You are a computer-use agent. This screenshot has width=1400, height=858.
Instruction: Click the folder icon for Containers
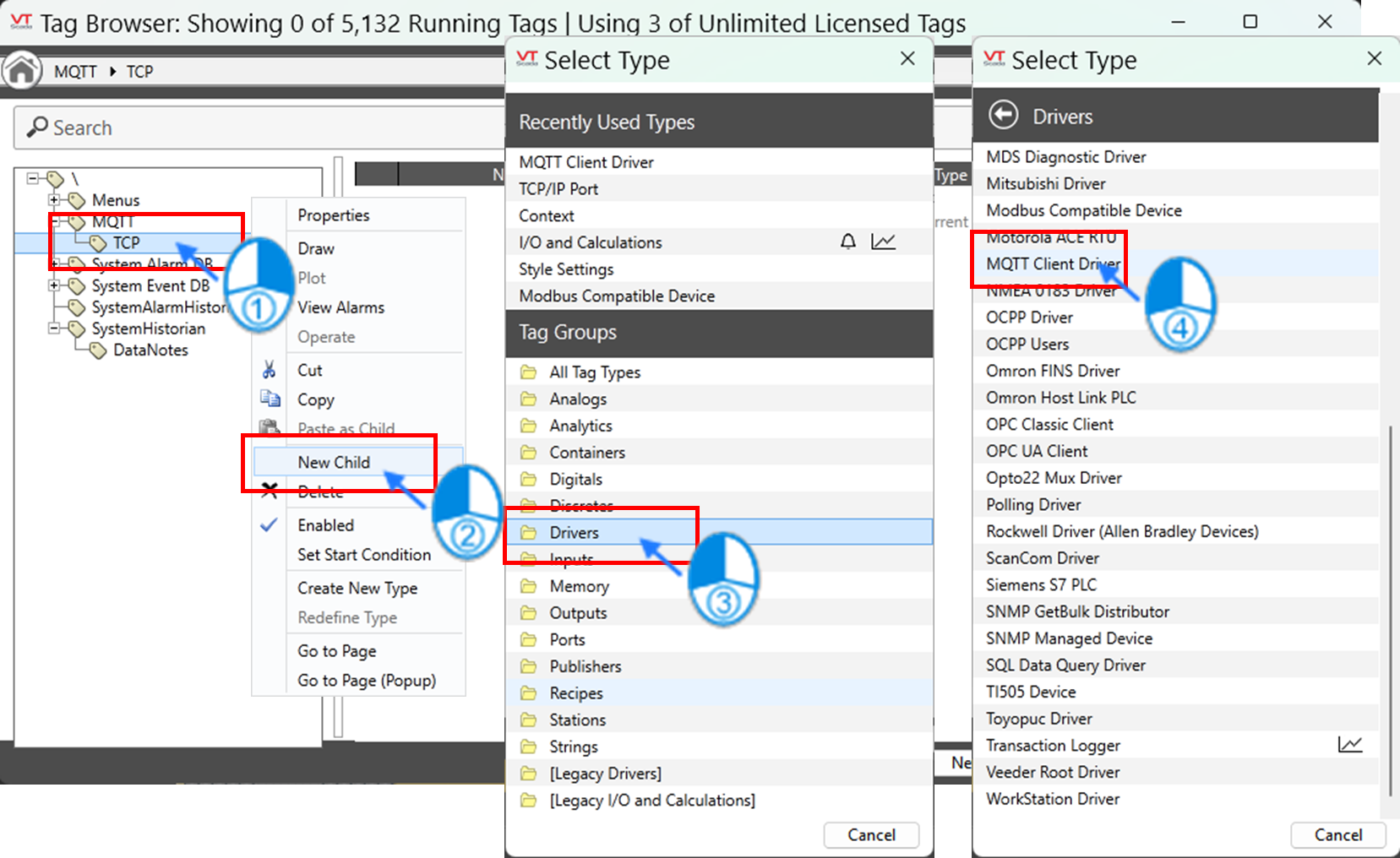529,453
